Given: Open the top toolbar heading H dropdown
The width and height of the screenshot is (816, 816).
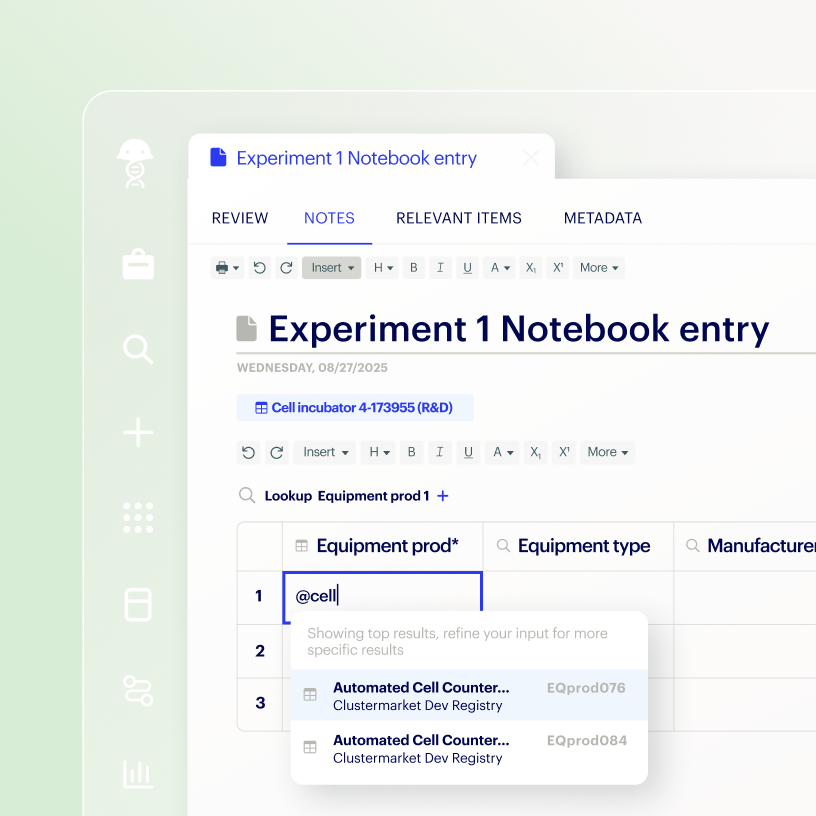Looking at the screenshot, I should [x=382, y=268].
